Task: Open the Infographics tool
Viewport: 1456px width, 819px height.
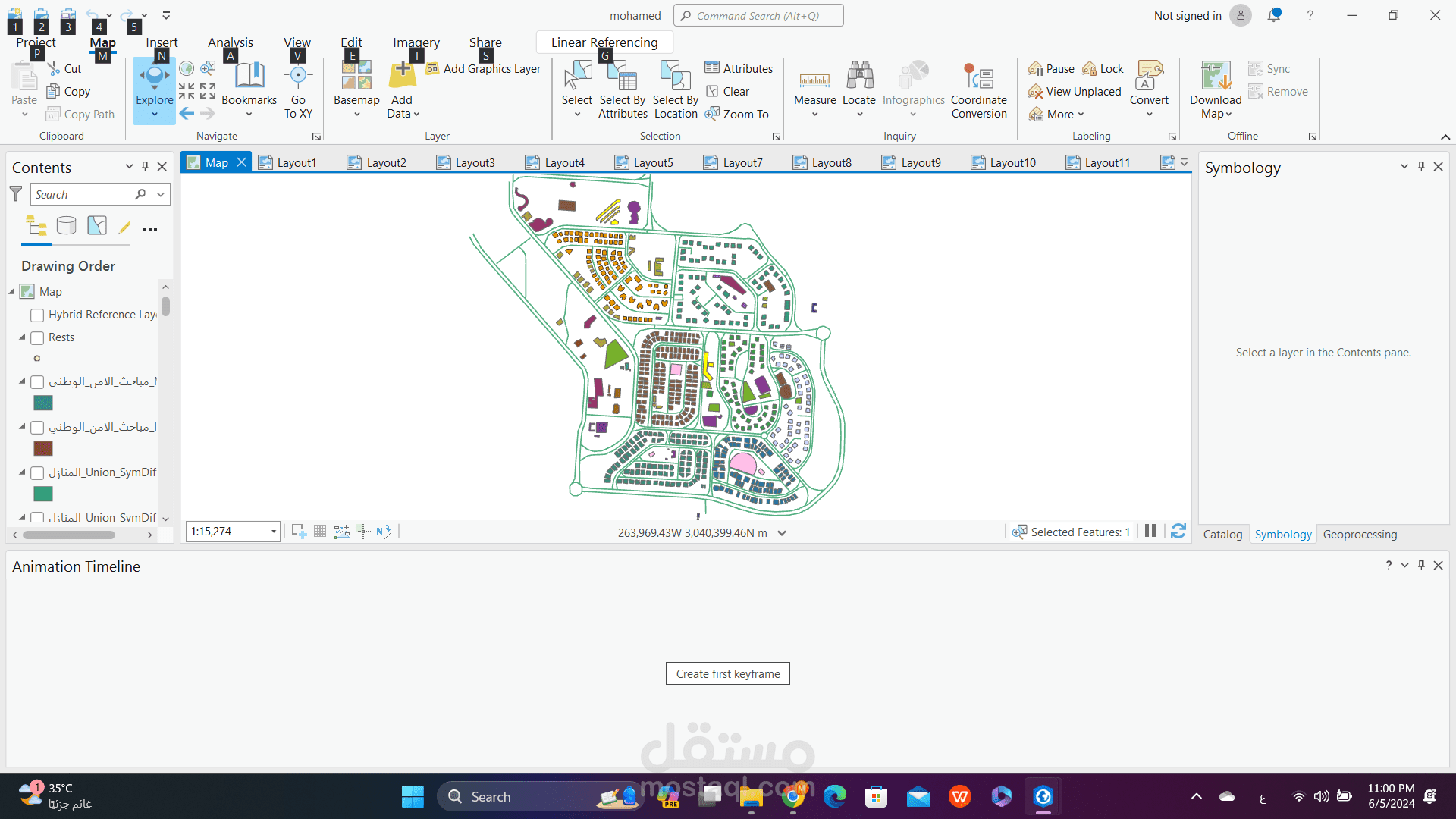Action: [x=913, y=87]
